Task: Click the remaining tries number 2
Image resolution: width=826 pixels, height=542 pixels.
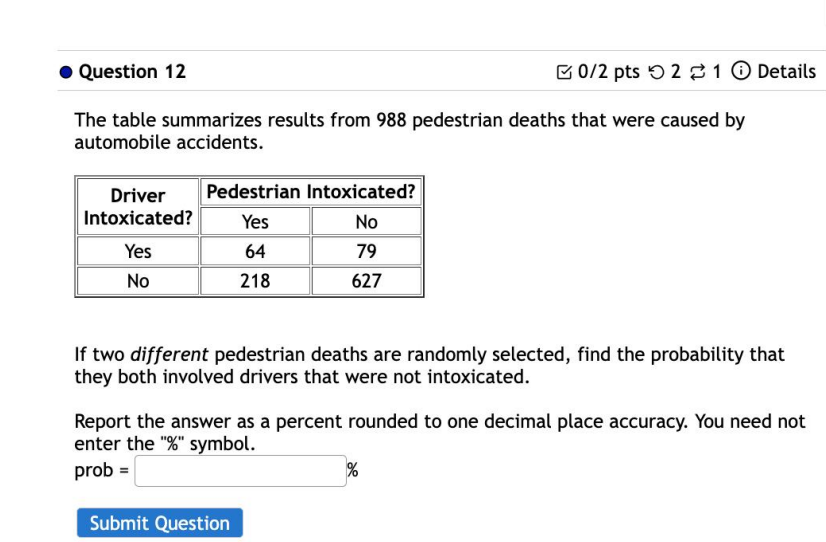Action: click(x=675, y=72)
